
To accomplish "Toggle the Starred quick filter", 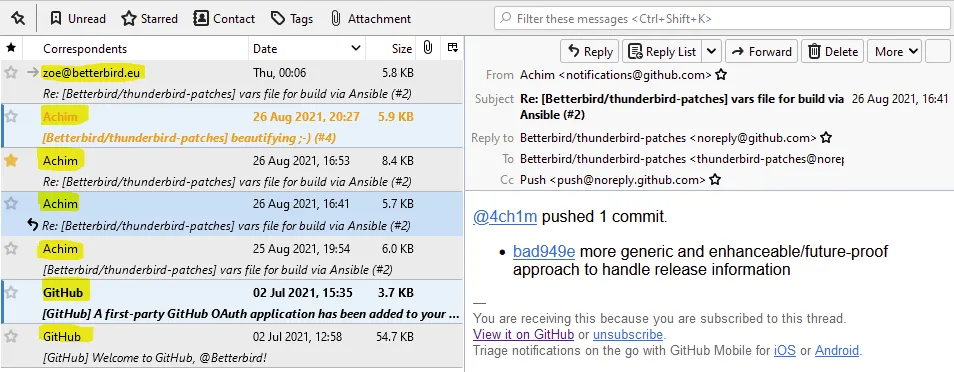I will pos(149,19).
